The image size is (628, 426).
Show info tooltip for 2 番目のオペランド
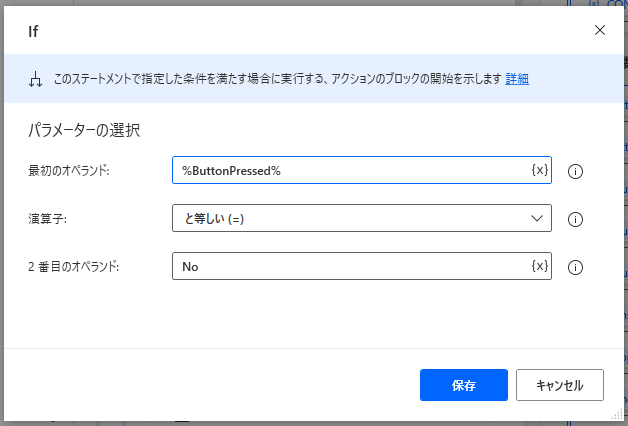click(x=575, y=267)
